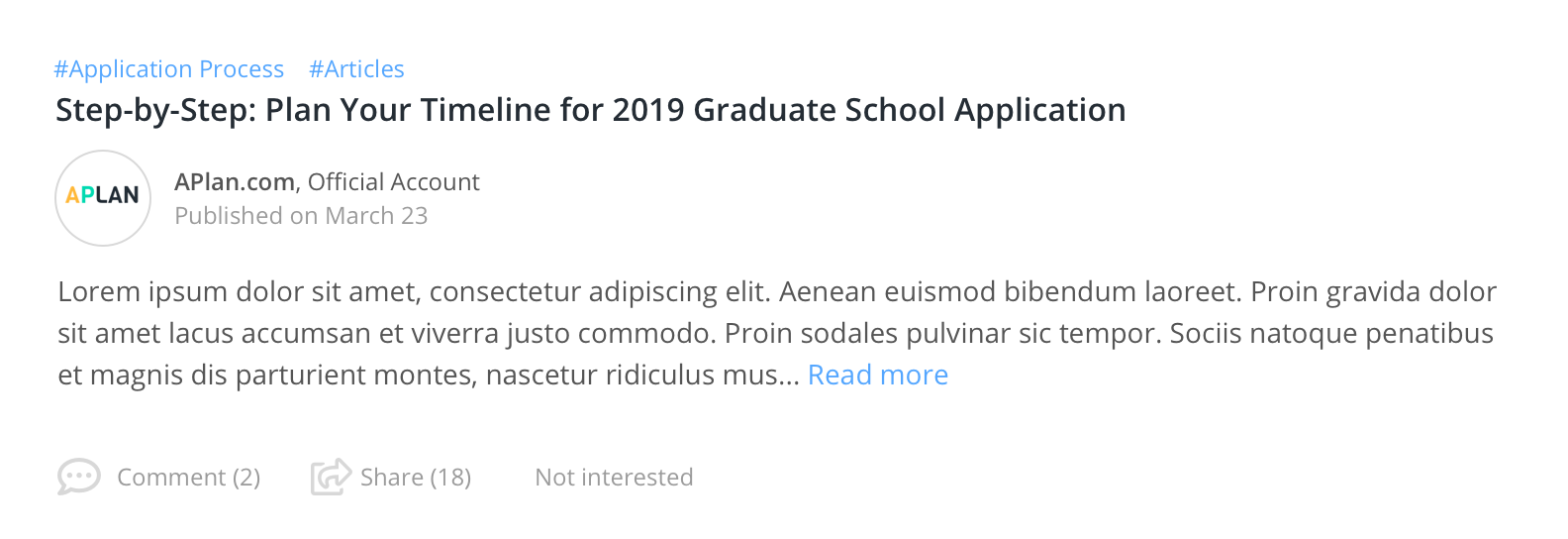
Task: Click the excerpt line starting Lorem ipsum
Action: coord(777,292)
